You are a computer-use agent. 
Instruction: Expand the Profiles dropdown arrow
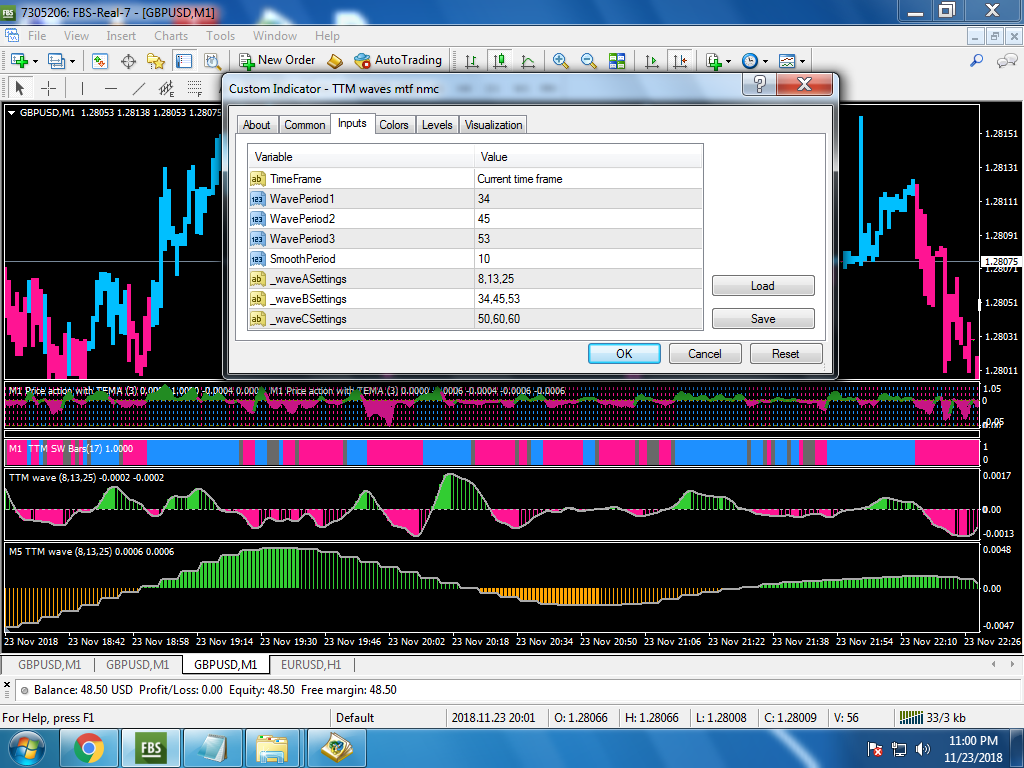click(72, 61)
